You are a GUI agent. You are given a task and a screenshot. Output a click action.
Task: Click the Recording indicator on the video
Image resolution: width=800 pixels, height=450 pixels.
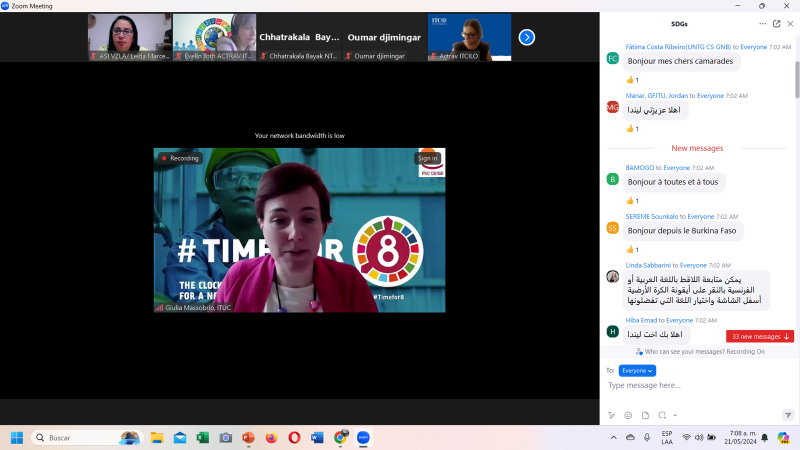180,158
